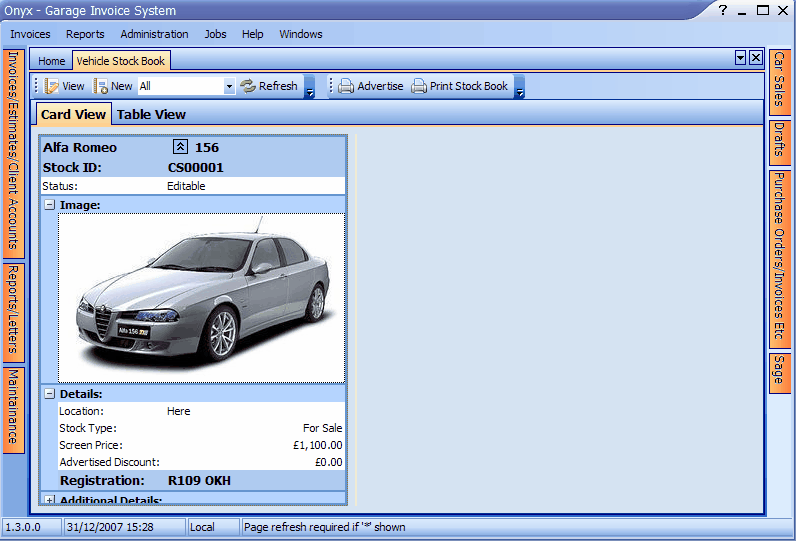The width and height of the screenshot is (796, 541).
Task: Click Page refresh required status message
Action: click(x=324, y=527)
